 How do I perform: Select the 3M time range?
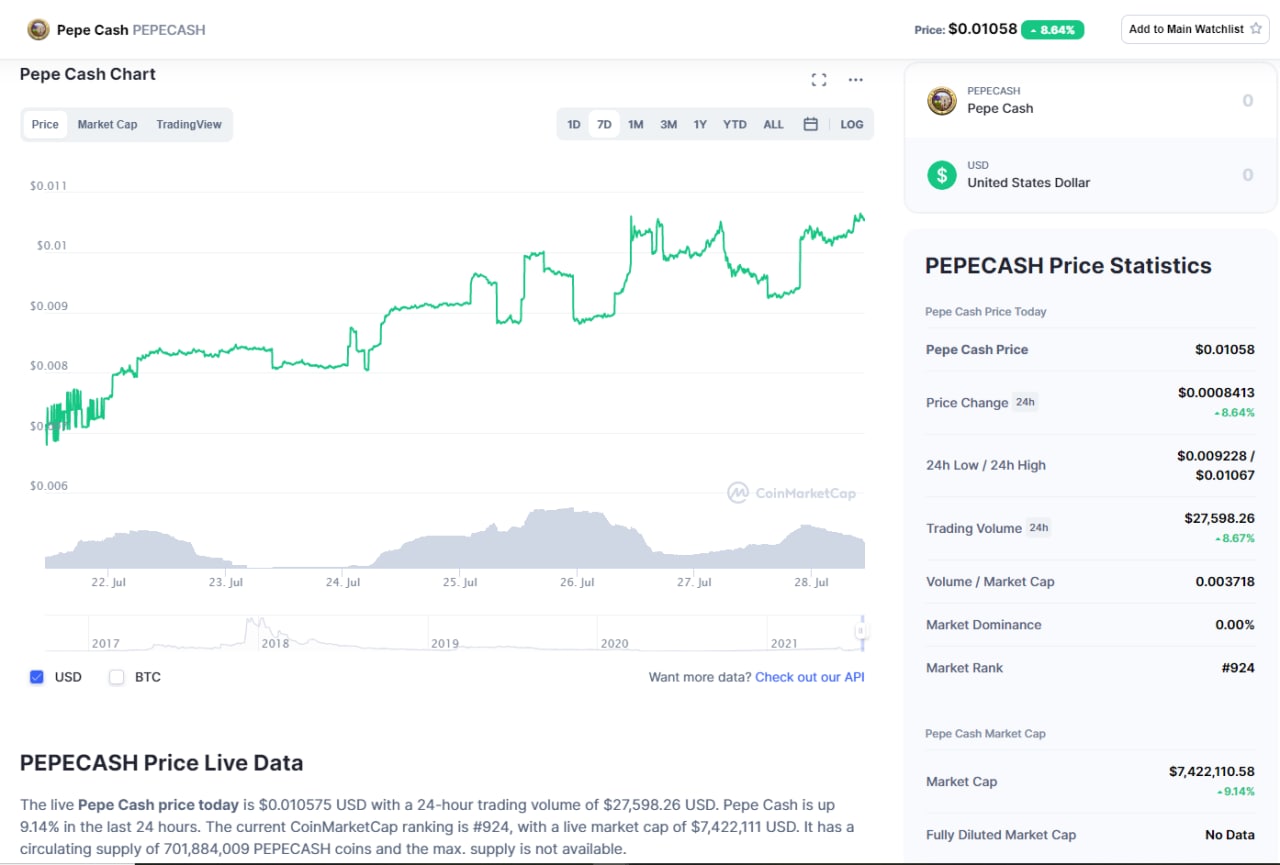[668, 124]
